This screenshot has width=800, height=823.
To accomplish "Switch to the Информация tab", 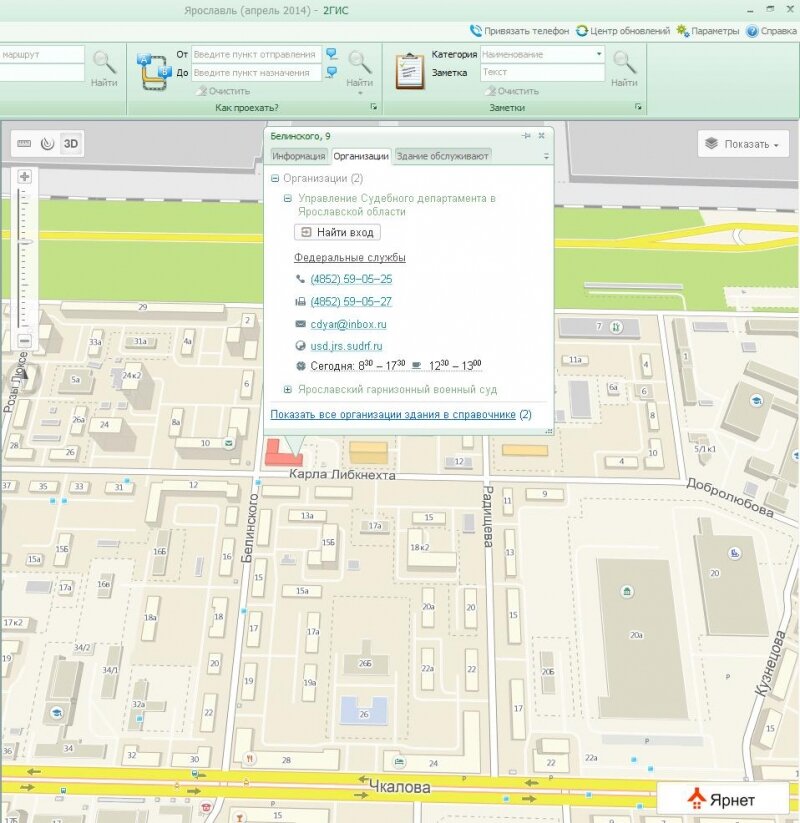I will coord(299,156).
